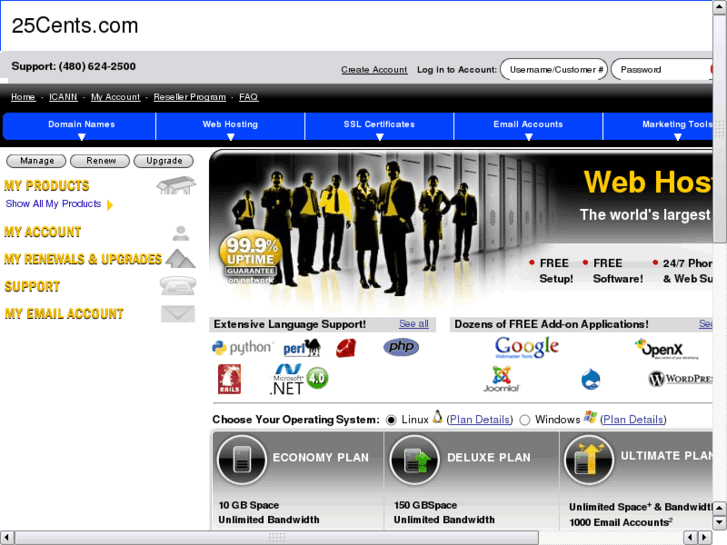Screen dimensions: 727x545
Task: Open See all under Extensive Language Support
Action: pos(414,324)
